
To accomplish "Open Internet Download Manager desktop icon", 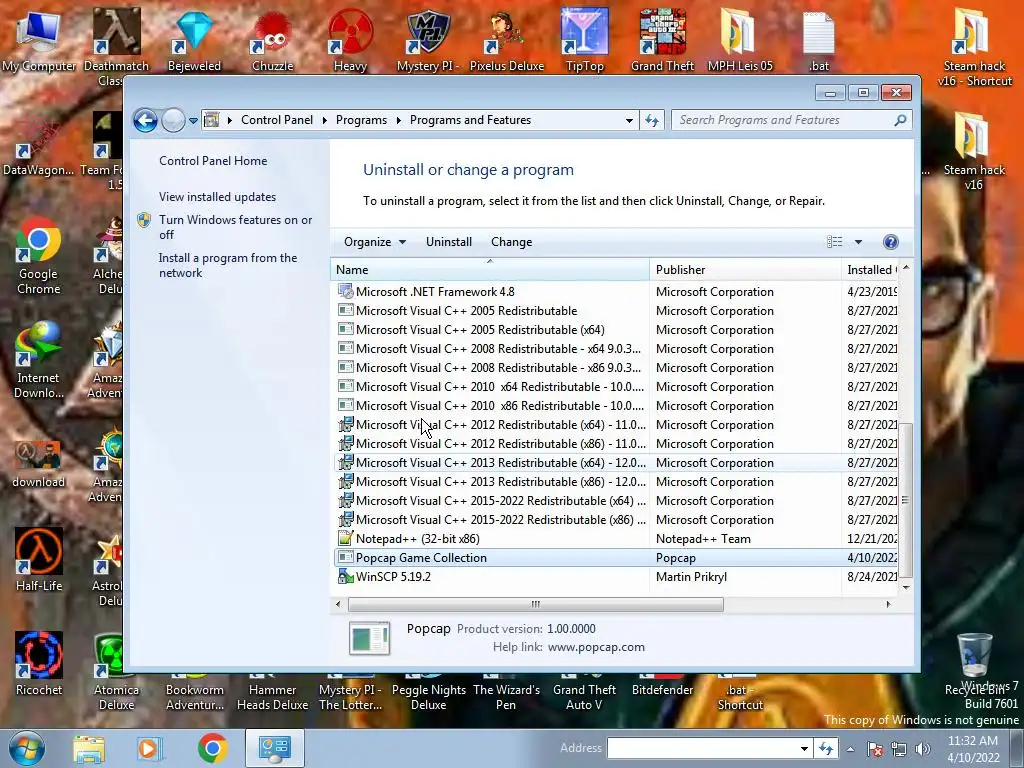I will pos(39,360).
